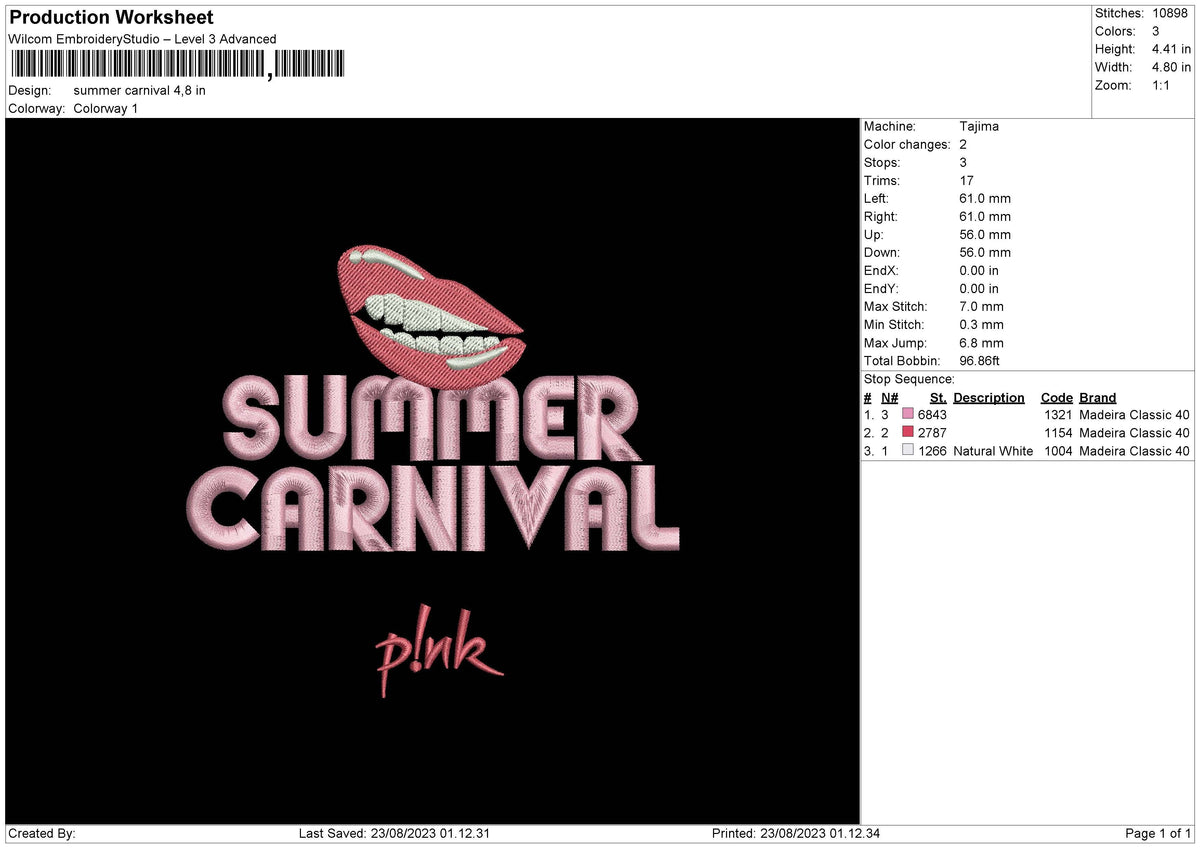
Task: Click the Right value 61.0 mm
Action: (x=985, y=216)
